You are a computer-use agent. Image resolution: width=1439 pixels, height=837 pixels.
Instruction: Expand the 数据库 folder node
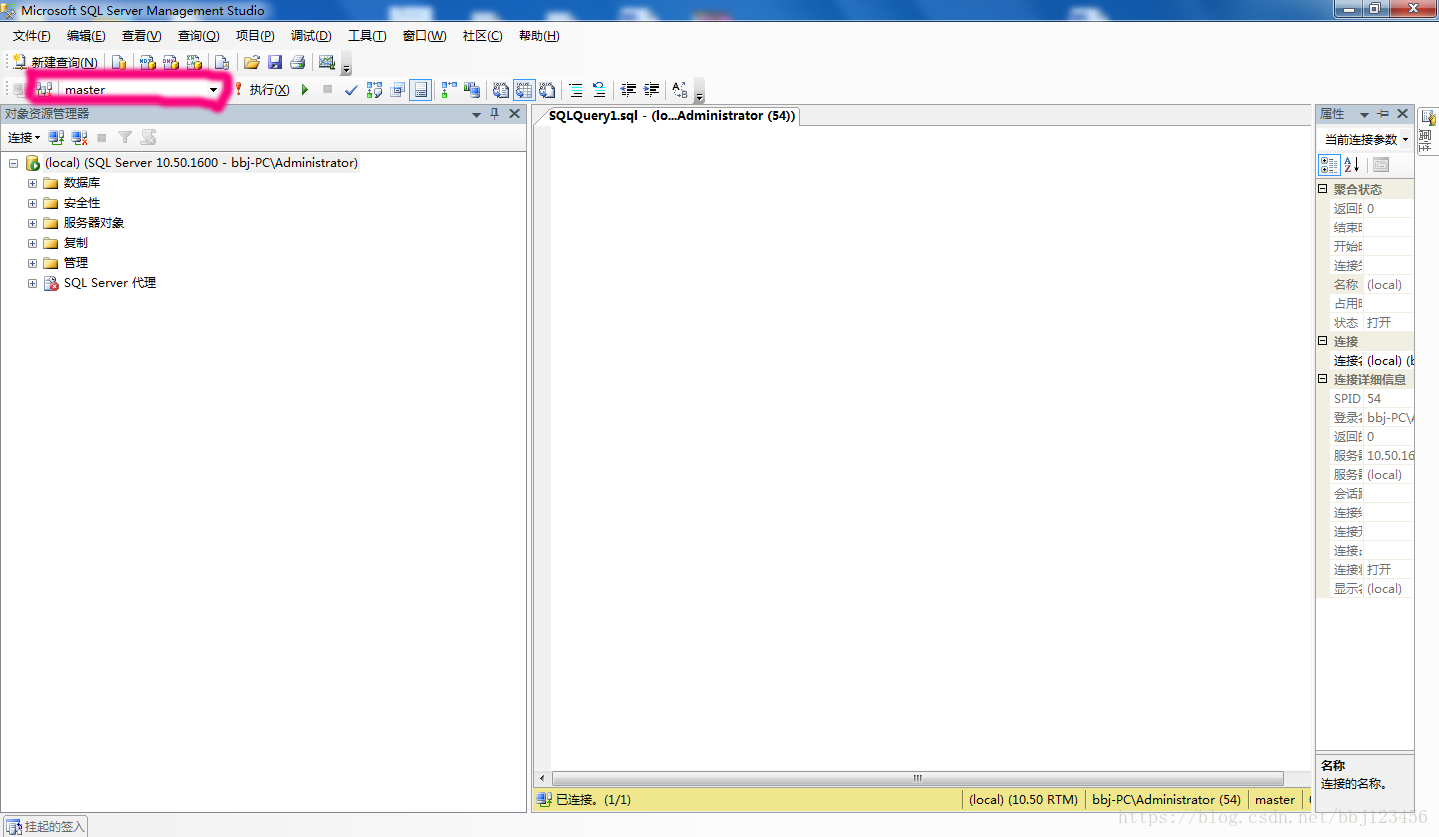pyautogui.click(x=32, y=183)
